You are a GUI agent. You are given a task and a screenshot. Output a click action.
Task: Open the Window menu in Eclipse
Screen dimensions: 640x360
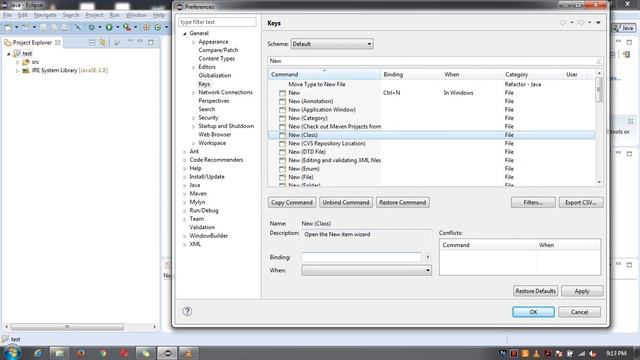pyautogui.click(x=136, y=15)
